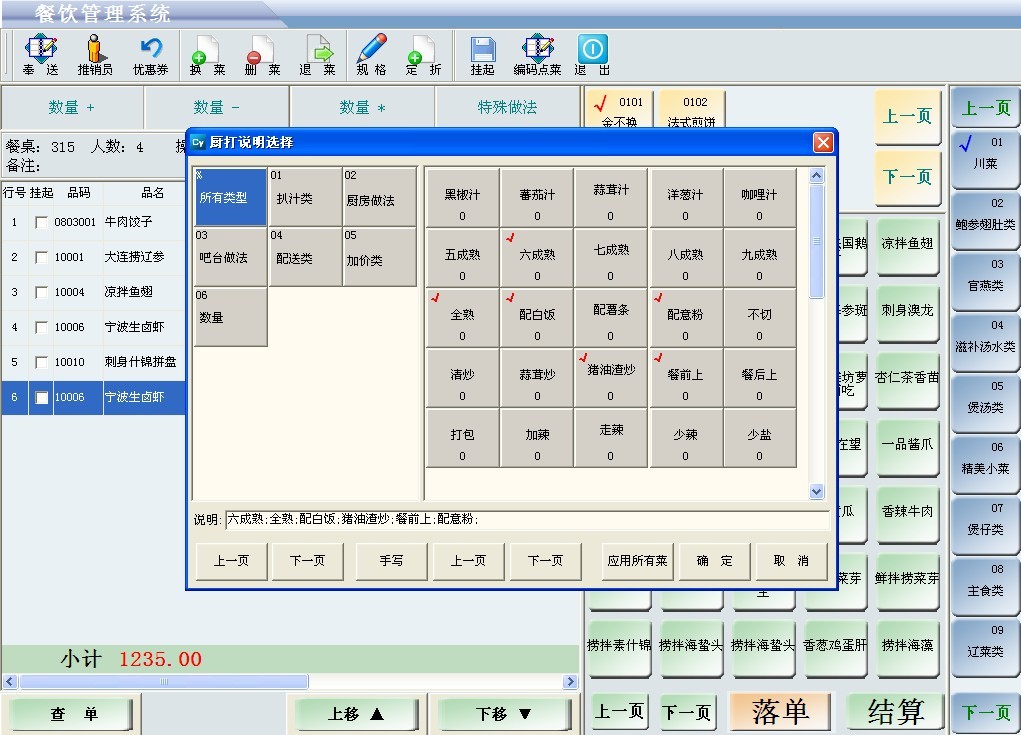Click the 落单 place order button

coord(780,712)
